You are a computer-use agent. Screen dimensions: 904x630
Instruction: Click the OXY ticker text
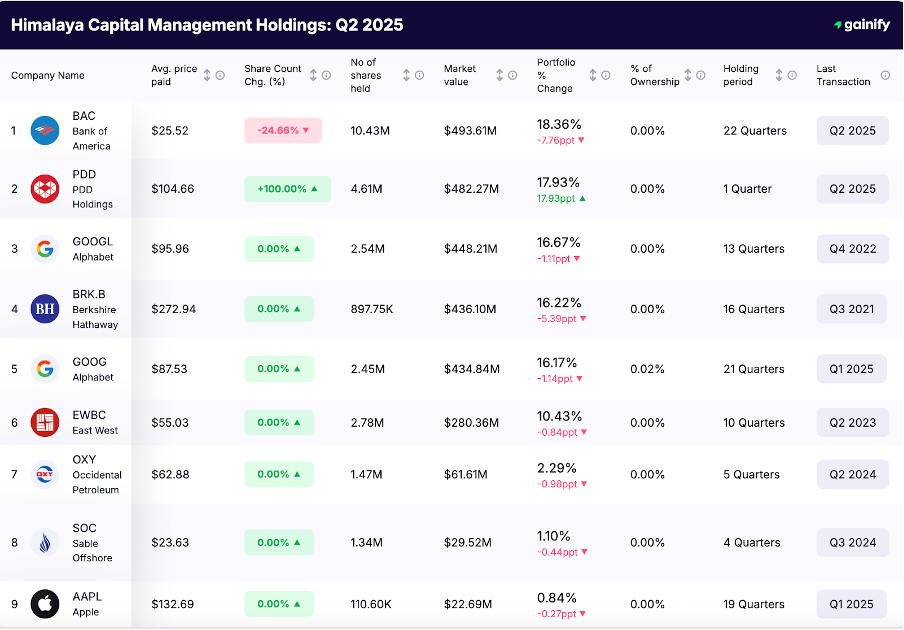point(84,459)
